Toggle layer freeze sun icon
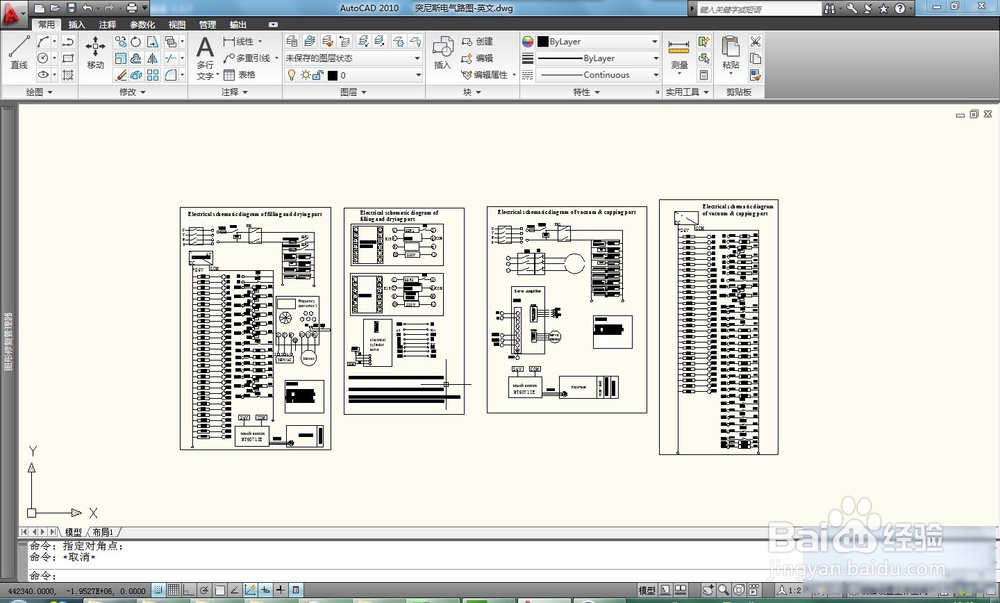1000x603 pixels. pyautogui.click(x=305, y=75)
